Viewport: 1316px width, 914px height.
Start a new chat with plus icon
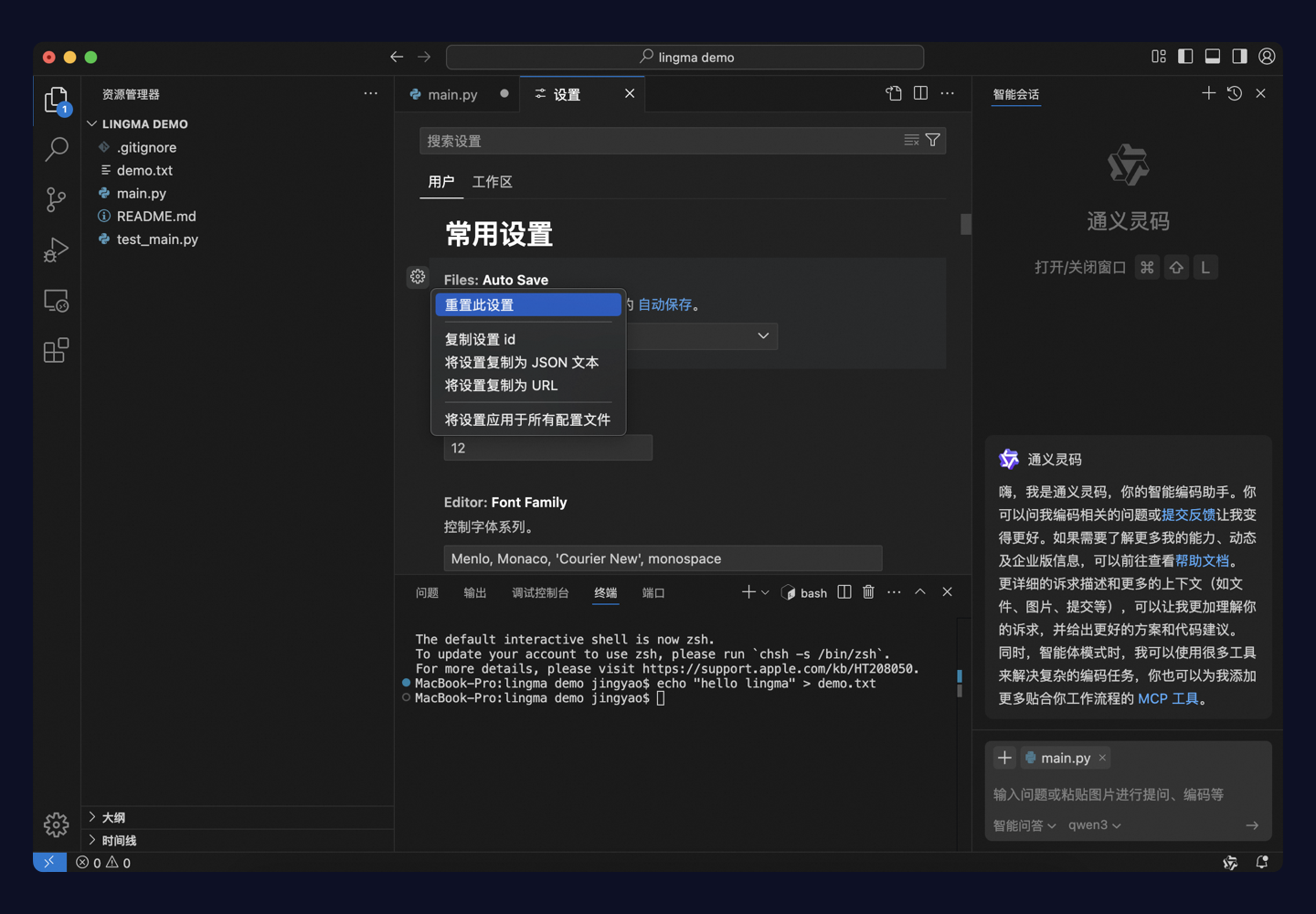coord(1208,93)
